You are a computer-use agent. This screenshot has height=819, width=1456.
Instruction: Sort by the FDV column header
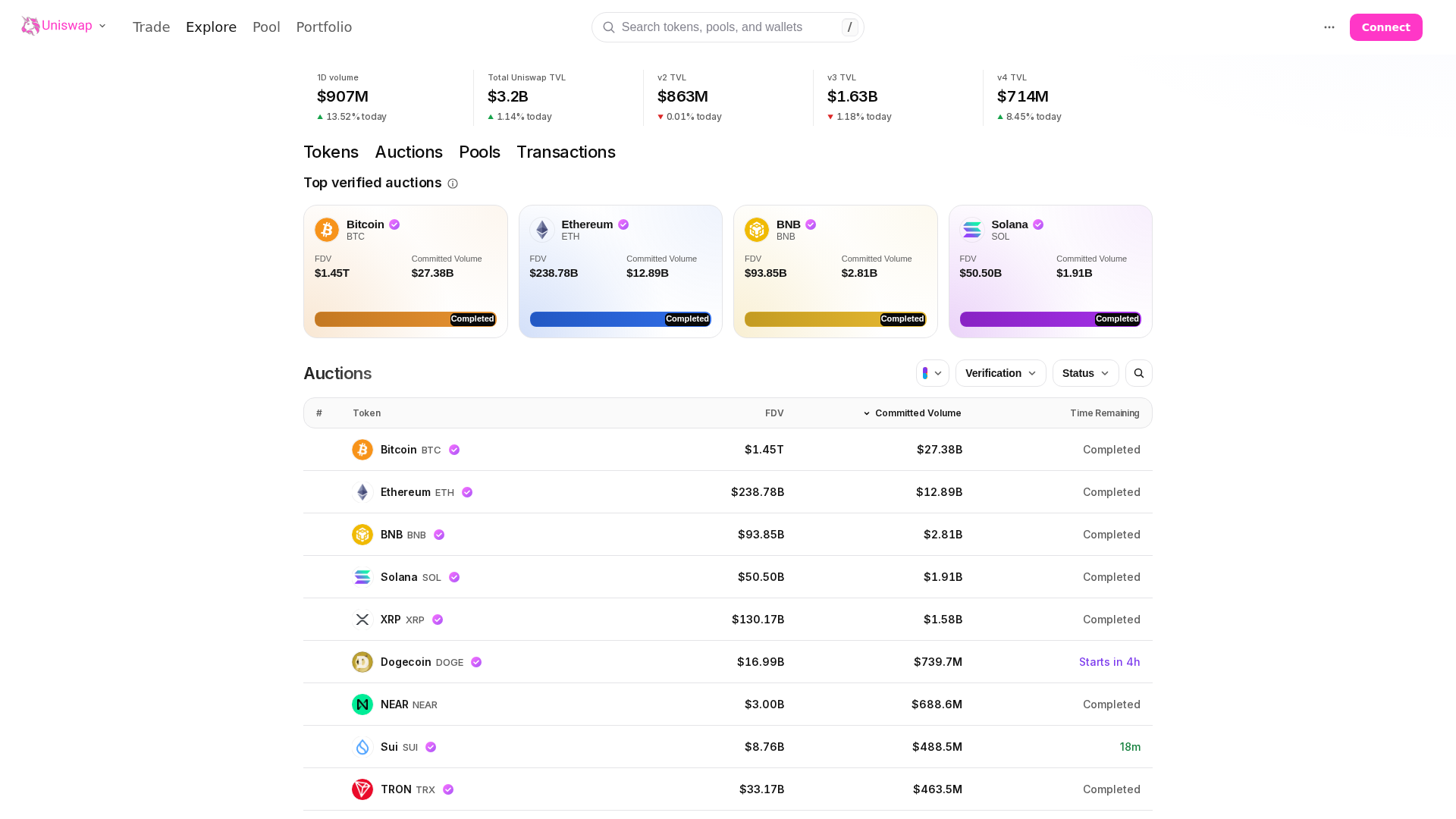[774, 413]
